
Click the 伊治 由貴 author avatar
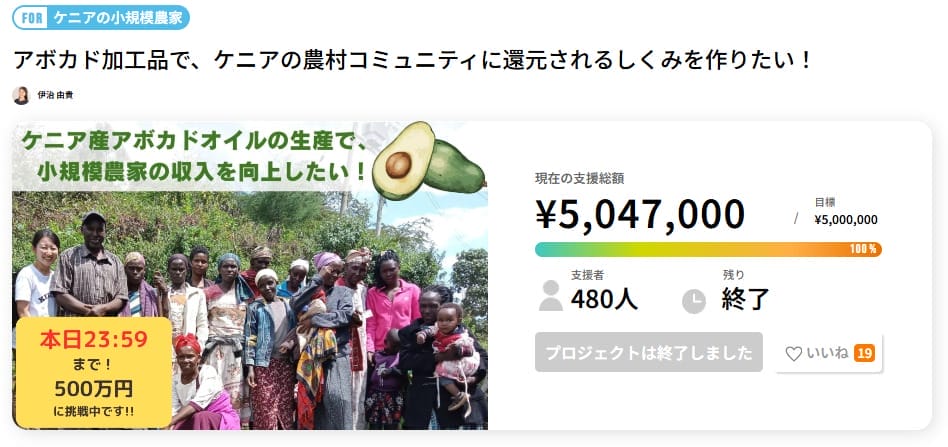[x=21, y=96]
